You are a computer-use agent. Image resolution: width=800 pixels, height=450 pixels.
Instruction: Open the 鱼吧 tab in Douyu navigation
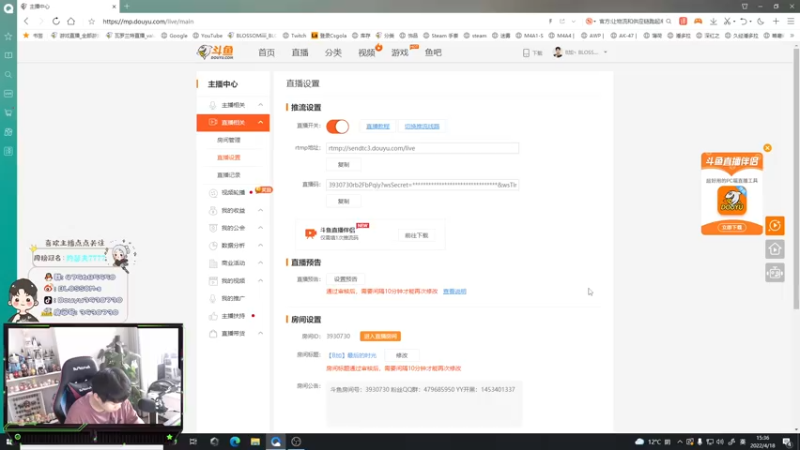click(x=433, y=53)
